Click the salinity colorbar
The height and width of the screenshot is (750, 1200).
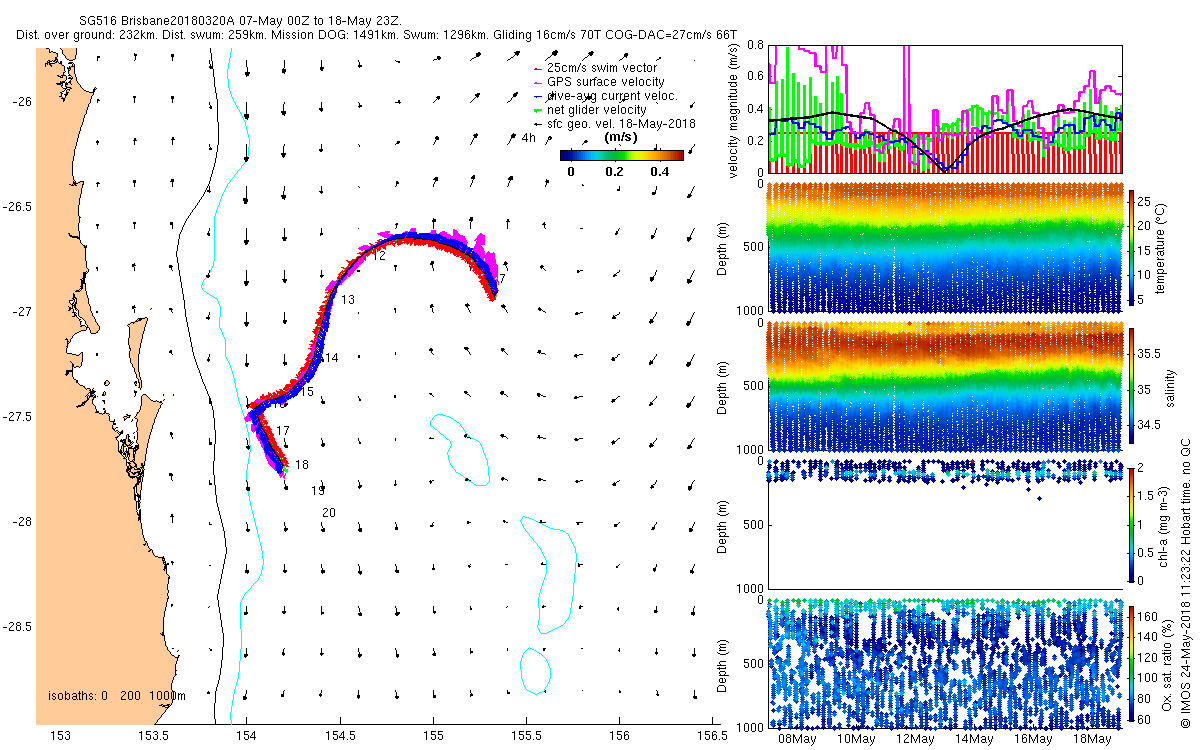[1131, 386]
